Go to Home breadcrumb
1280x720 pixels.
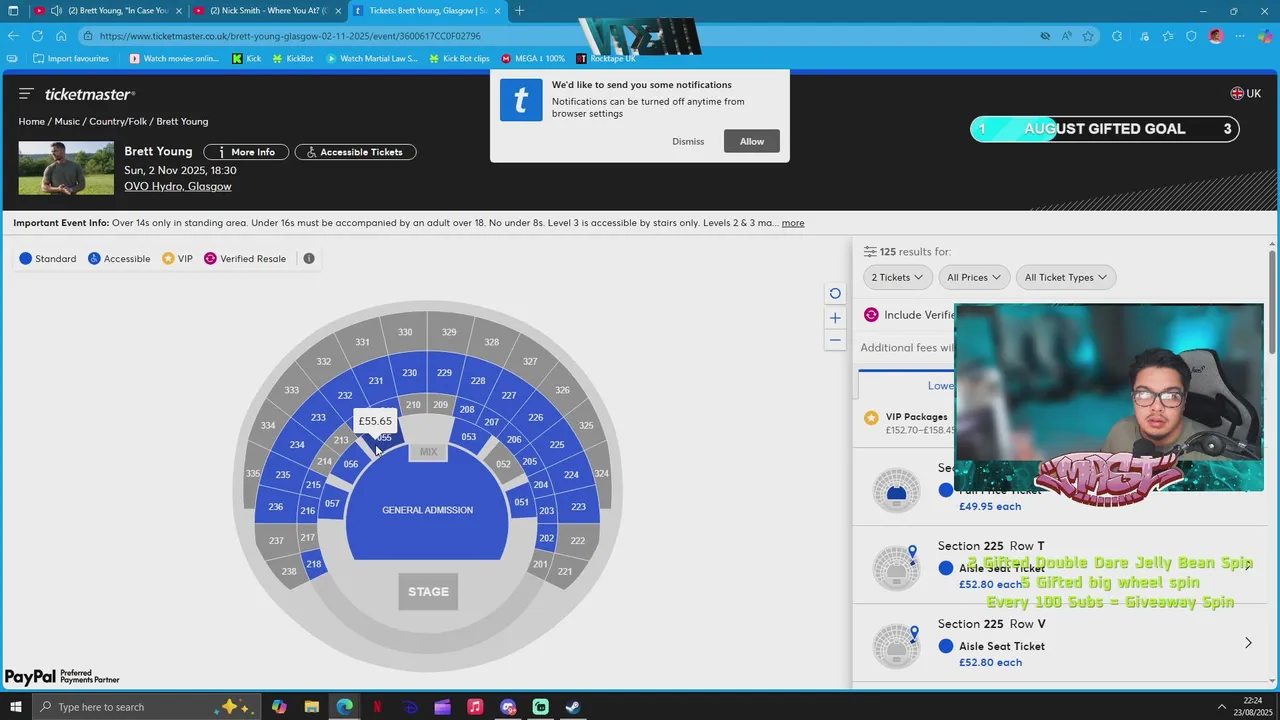(x=31, y=121)
